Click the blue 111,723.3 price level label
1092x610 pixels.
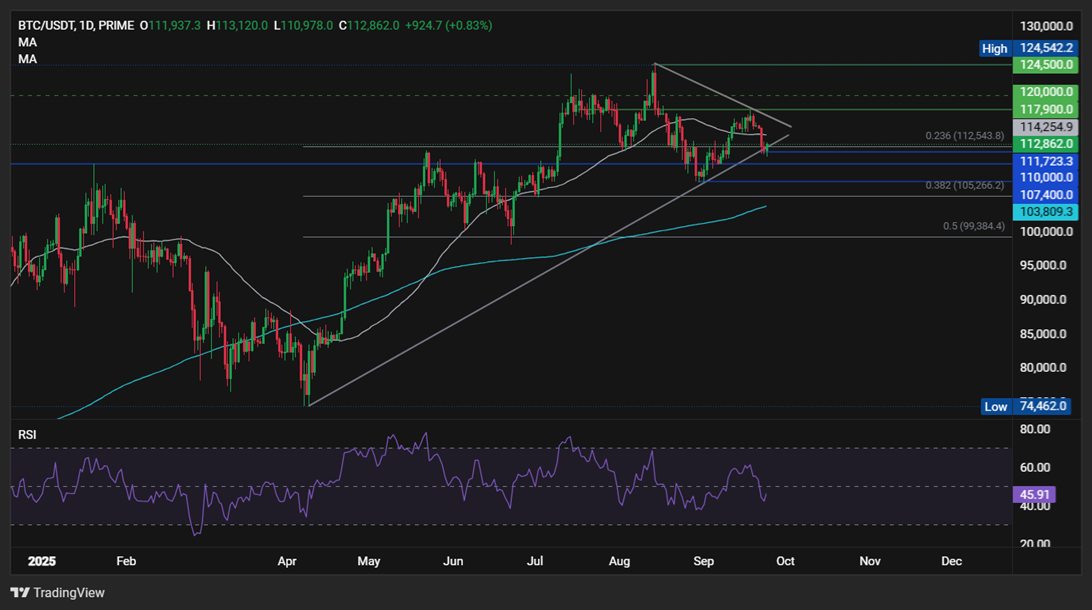tap(1046, 161)
